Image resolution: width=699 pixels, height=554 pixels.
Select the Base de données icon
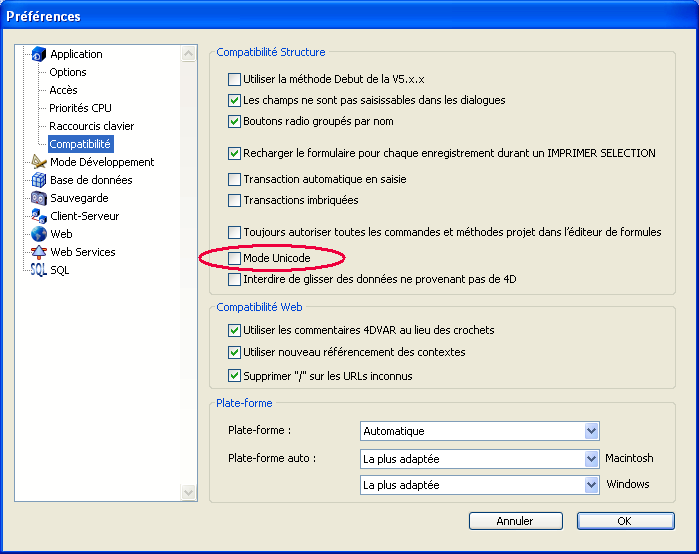[x=39, y=180]
